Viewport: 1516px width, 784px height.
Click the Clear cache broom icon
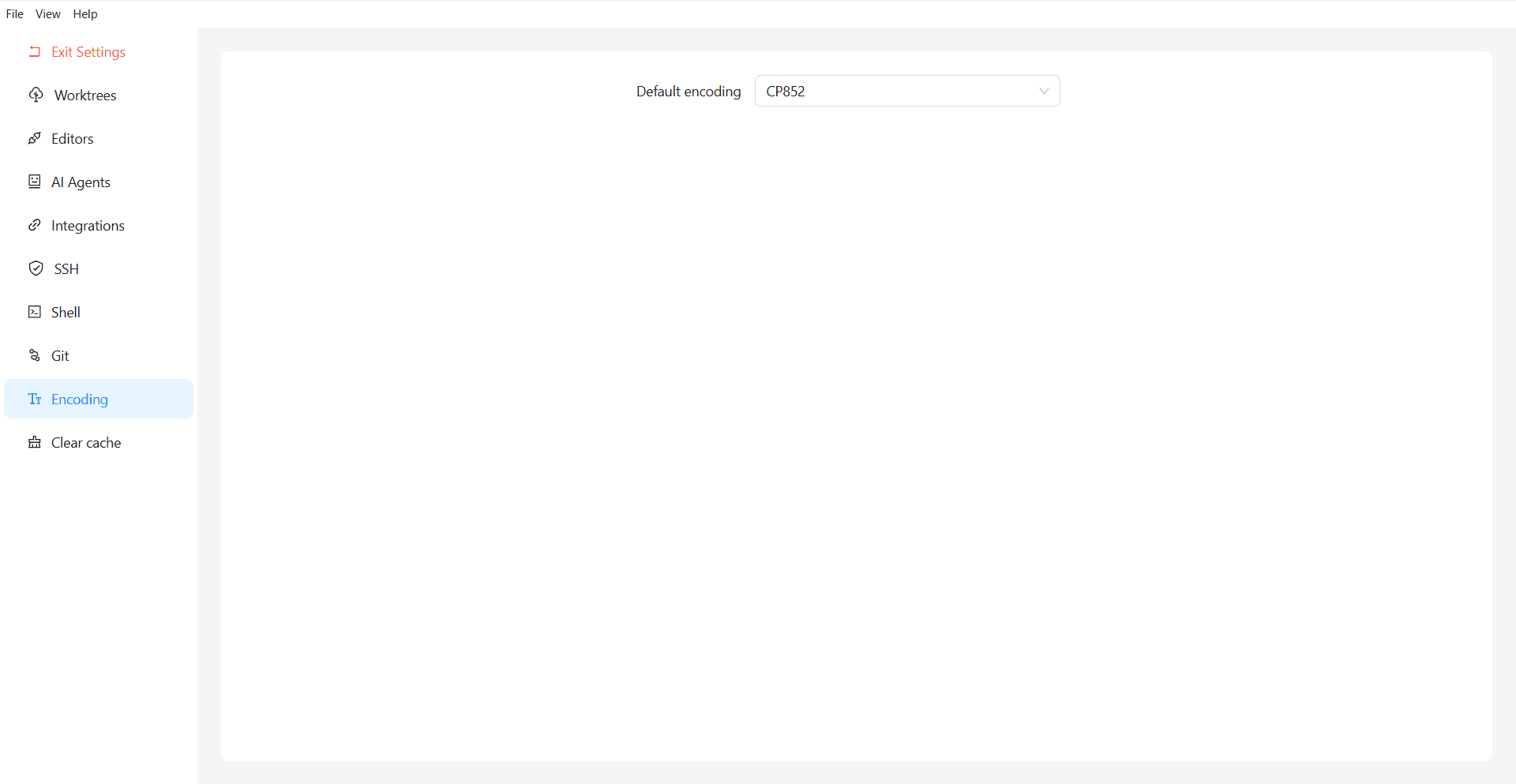[x=35, y=442]
